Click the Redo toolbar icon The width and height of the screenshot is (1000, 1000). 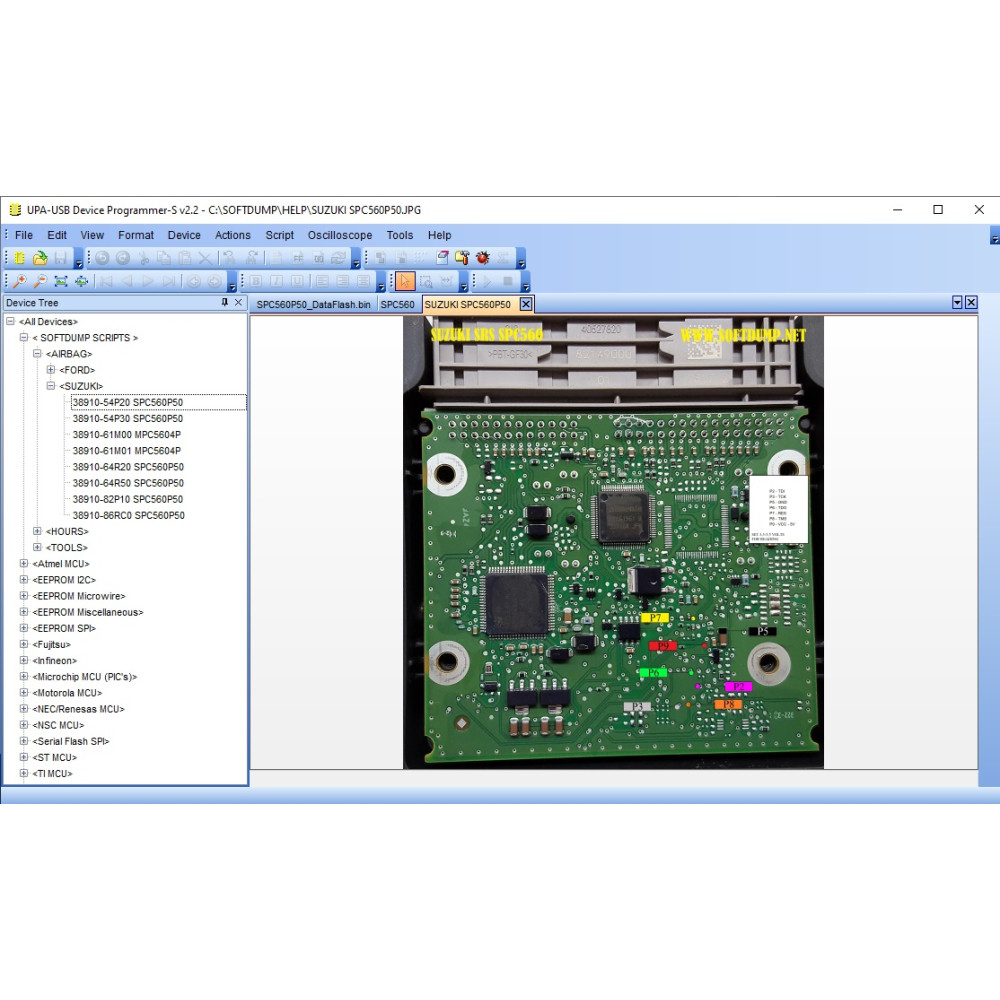click(122, 258)
